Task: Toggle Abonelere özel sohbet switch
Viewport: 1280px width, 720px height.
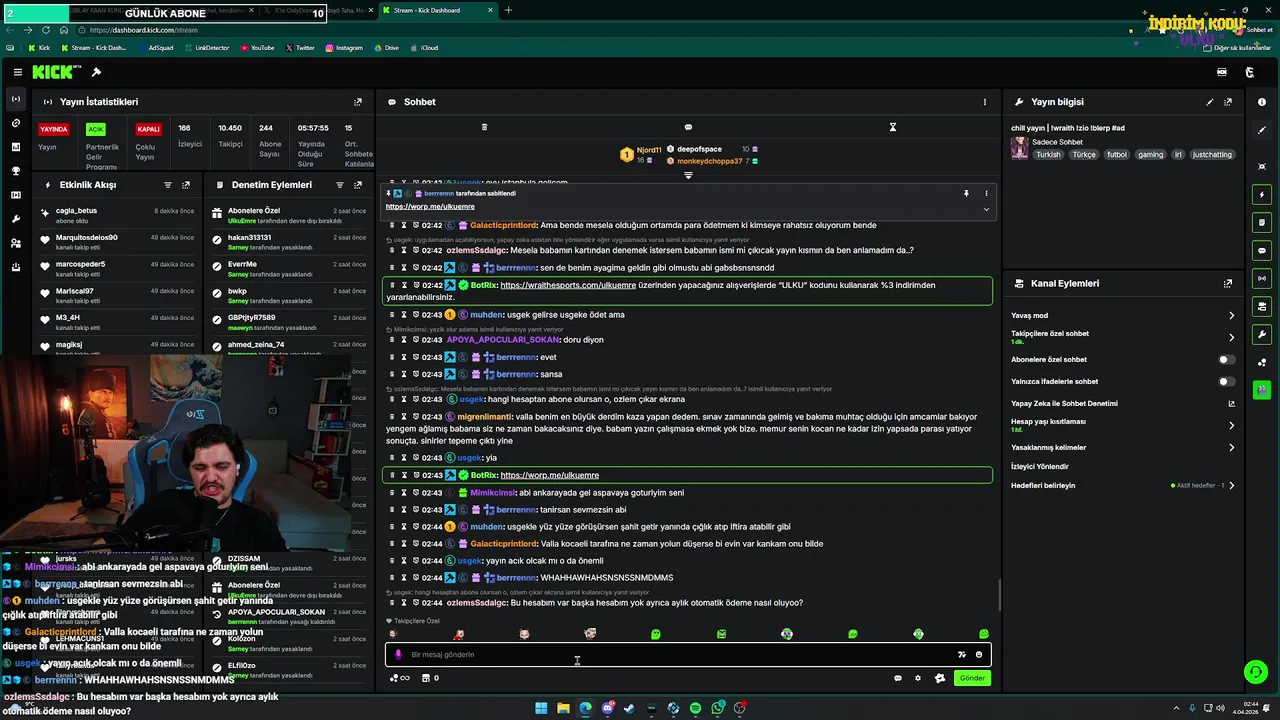Action: point(1226,359)
